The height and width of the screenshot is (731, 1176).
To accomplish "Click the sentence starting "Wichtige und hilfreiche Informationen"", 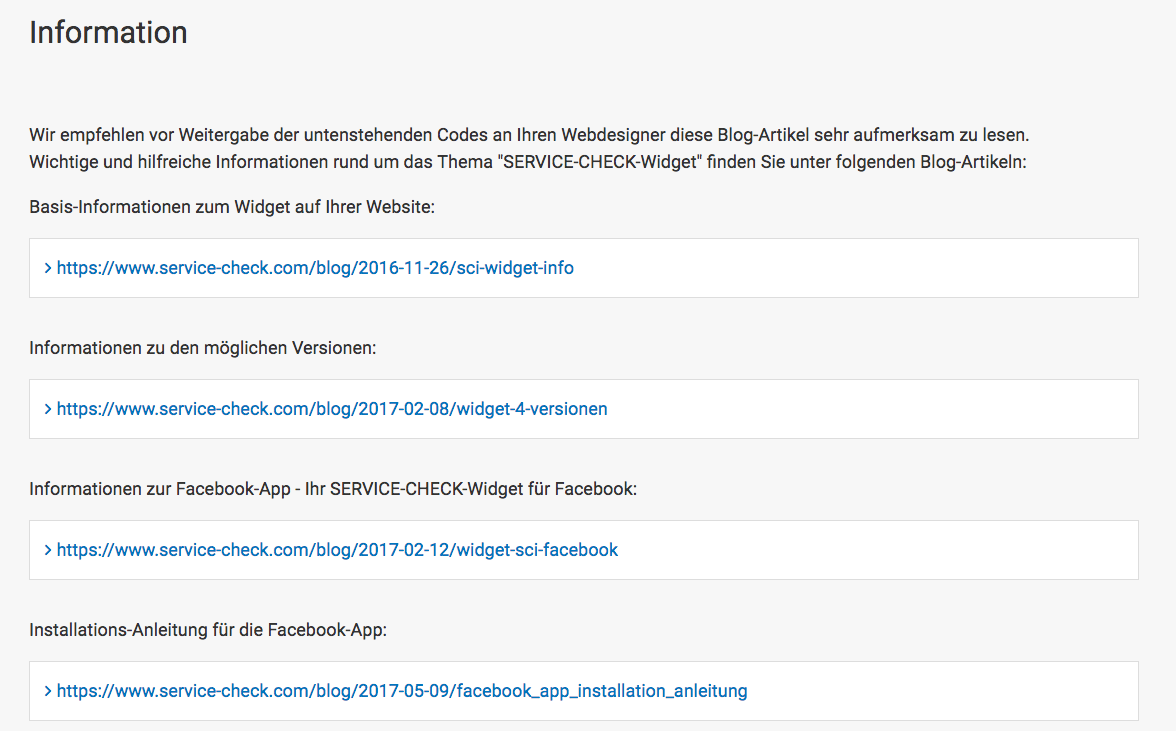I will tap(528, 161).
